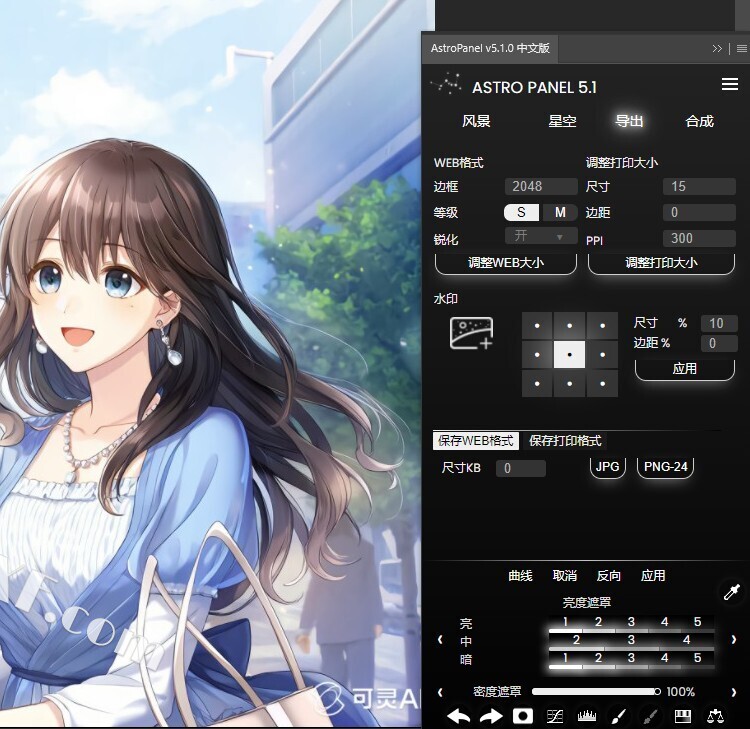Viewport: 750px width, 729px height.
Task: Open the 锐化 sharpening dropdown
Action: click(x=541, y=237)
